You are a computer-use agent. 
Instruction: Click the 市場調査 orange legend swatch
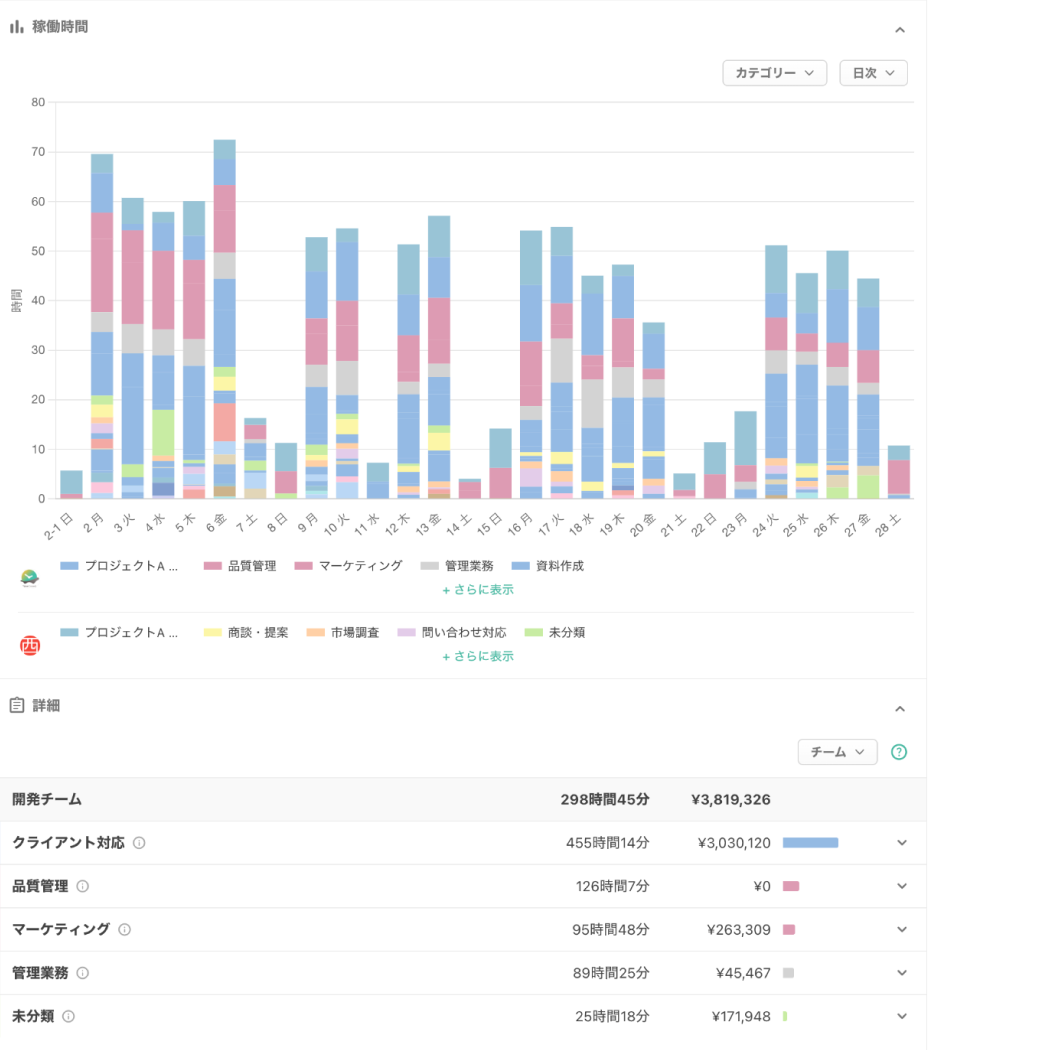point(317,633)
